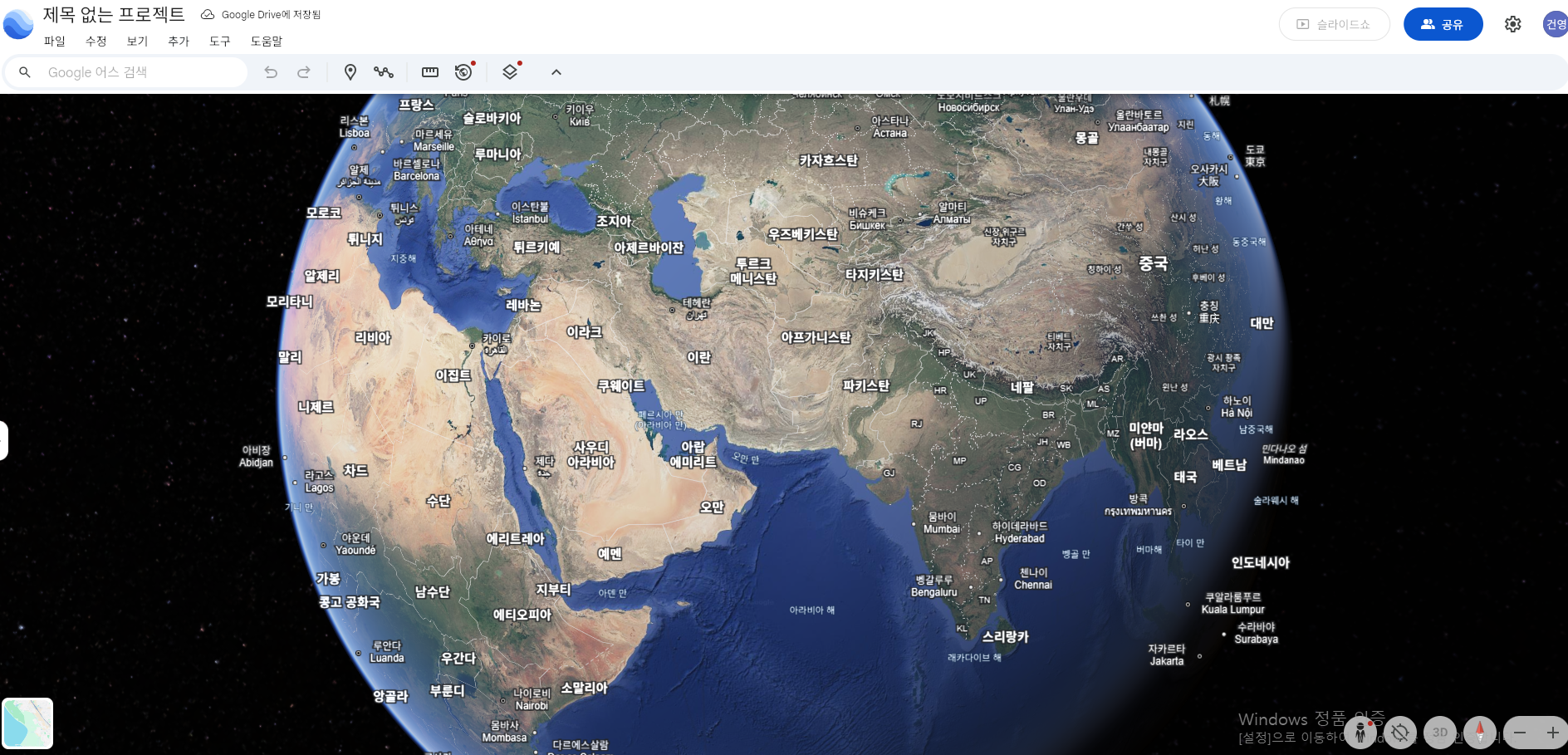Open the 보기 menu
This screenshot has height=755, width=1568.
tap(138, 41)
